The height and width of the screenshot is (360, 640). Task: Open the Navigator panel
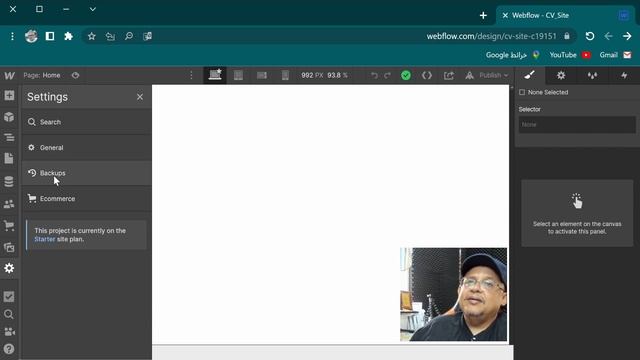coord(9,138)
